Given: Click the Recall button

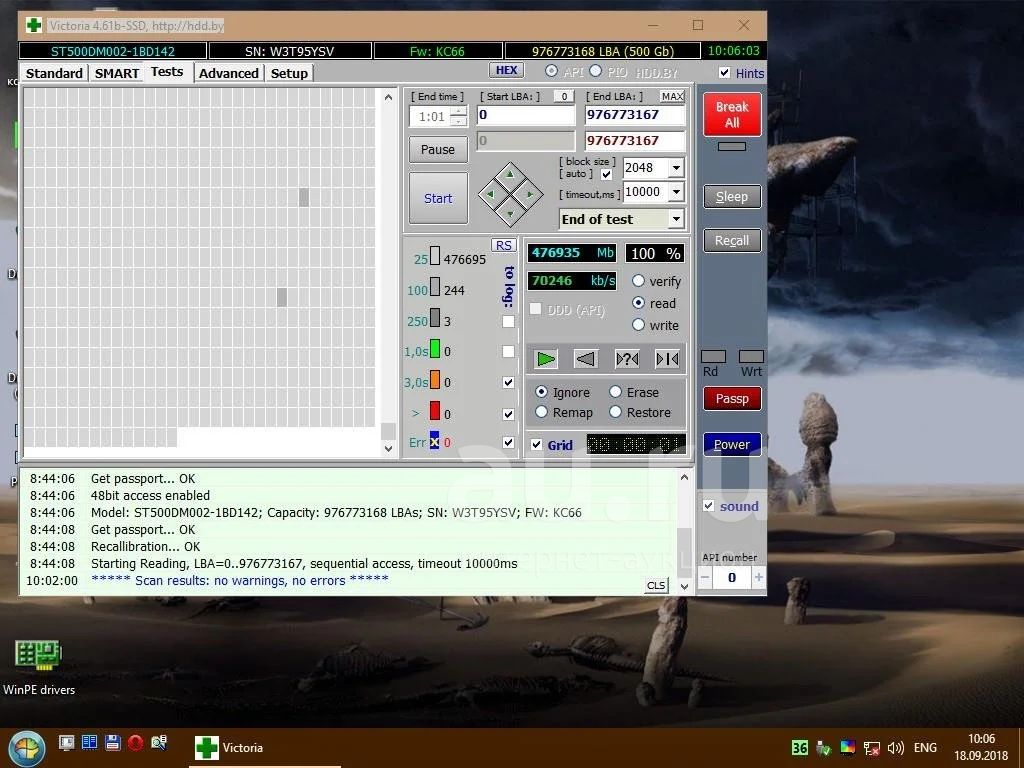Looking at the screenshot, I should (732, 240).
